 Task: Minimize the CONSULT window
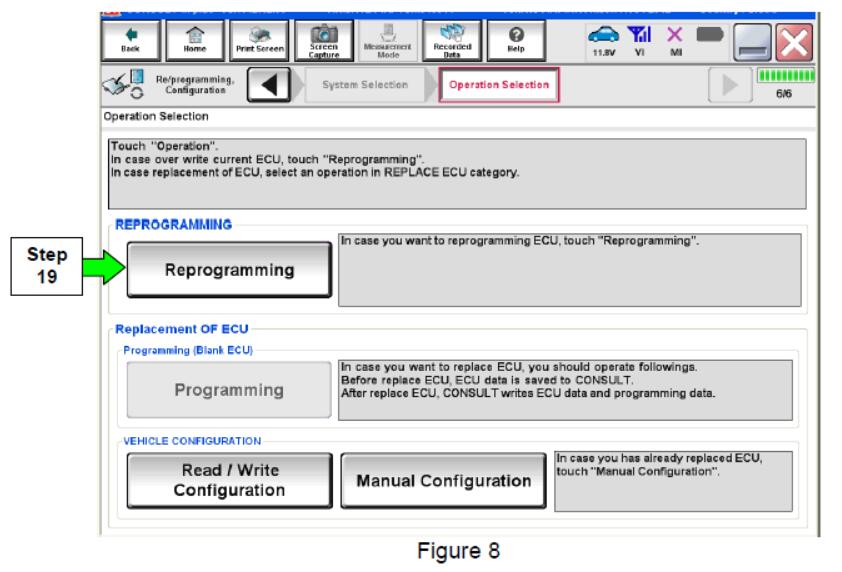(752, 42)
